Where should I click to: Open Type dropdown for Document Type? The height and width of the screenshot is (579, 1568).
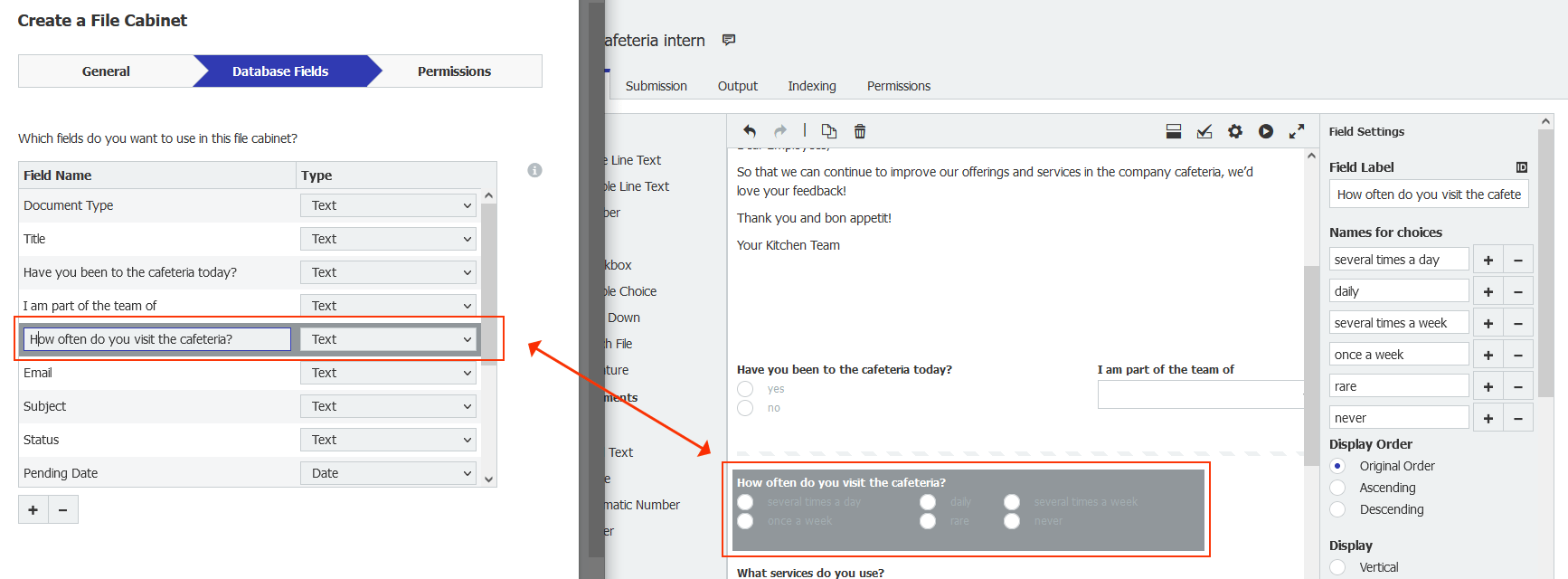click(388, 205)
